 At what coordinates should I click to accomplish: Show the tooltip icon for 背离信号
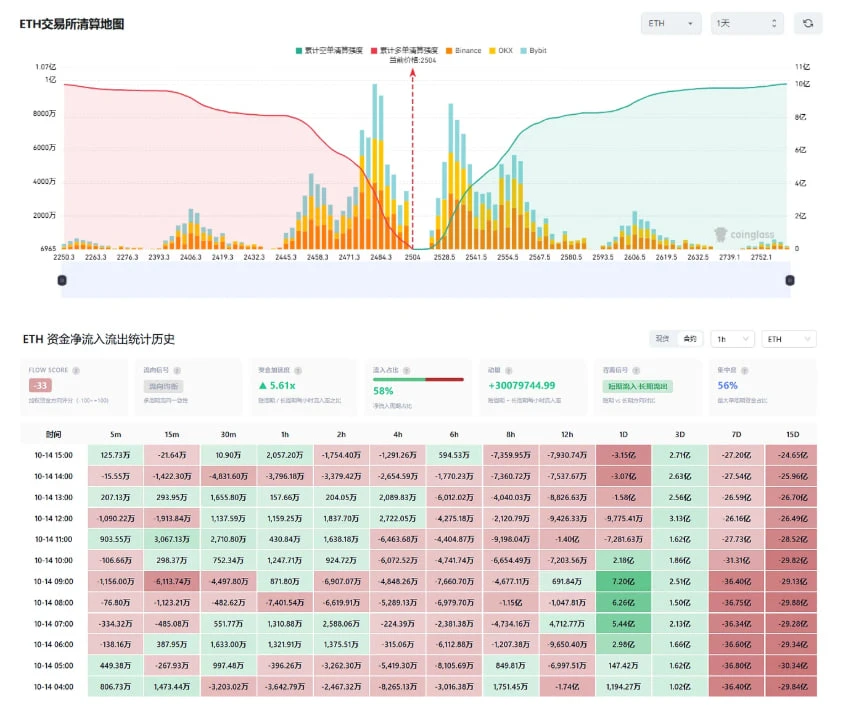[636, 370]
